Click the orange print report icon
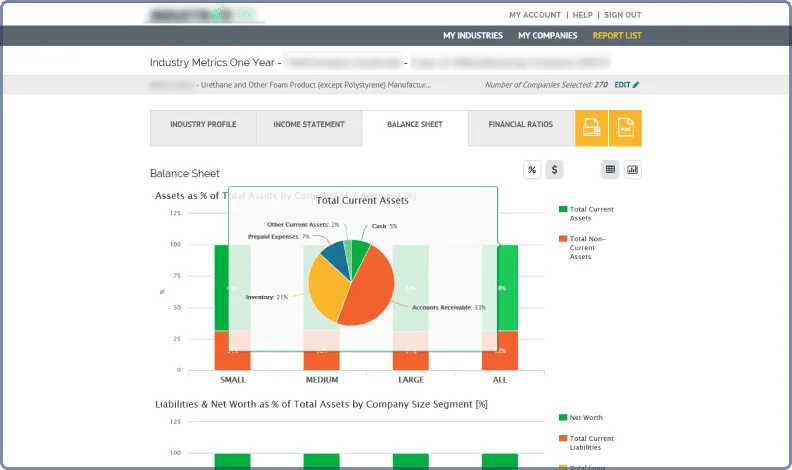This screenshot has height=470, width=792. [591, 128]
